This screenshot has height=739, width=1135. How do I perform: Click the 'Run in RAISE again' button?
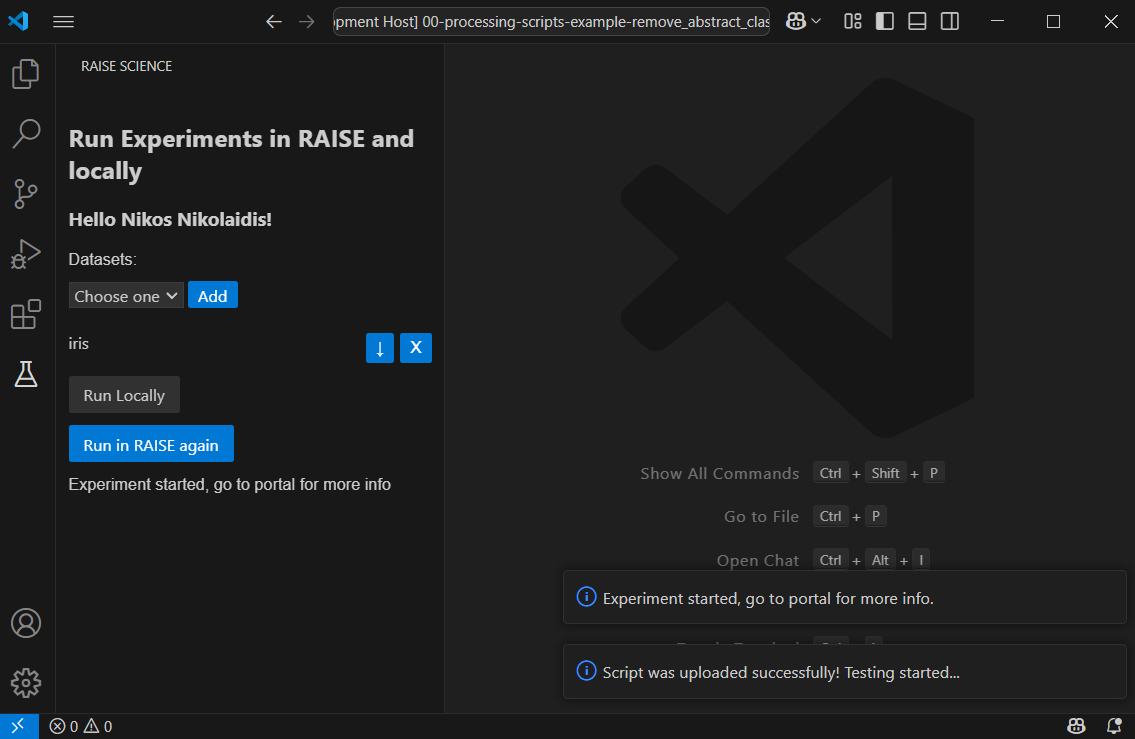[x=151, y=444]
